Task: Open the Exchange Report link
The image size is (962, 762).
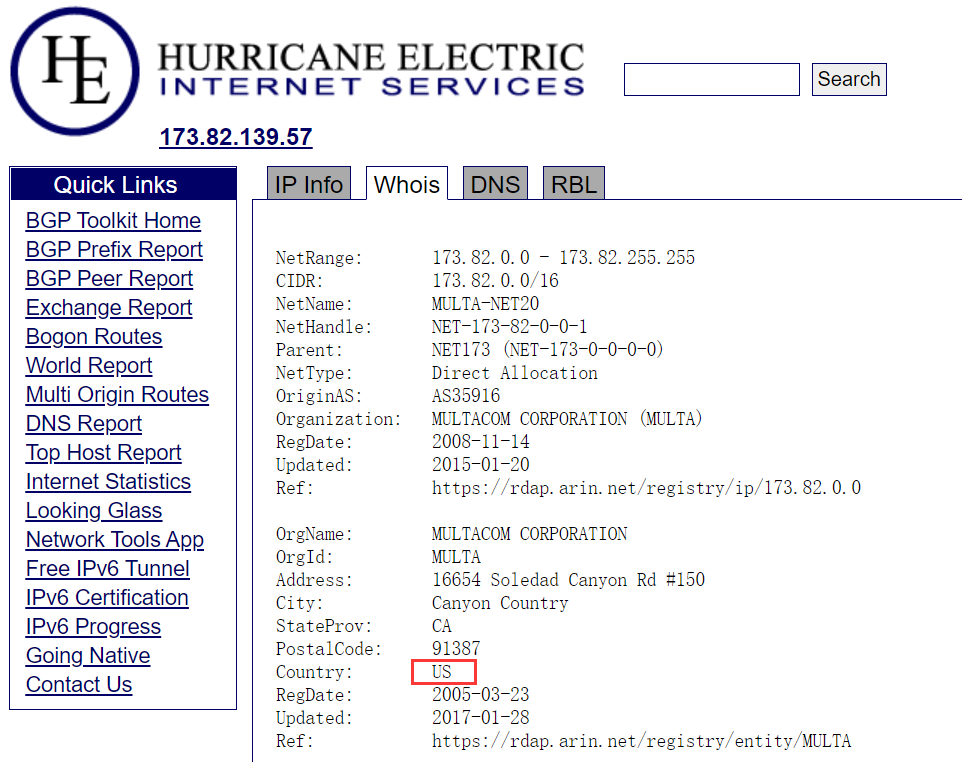Action: pyautogui.click(x=109, y=307)
